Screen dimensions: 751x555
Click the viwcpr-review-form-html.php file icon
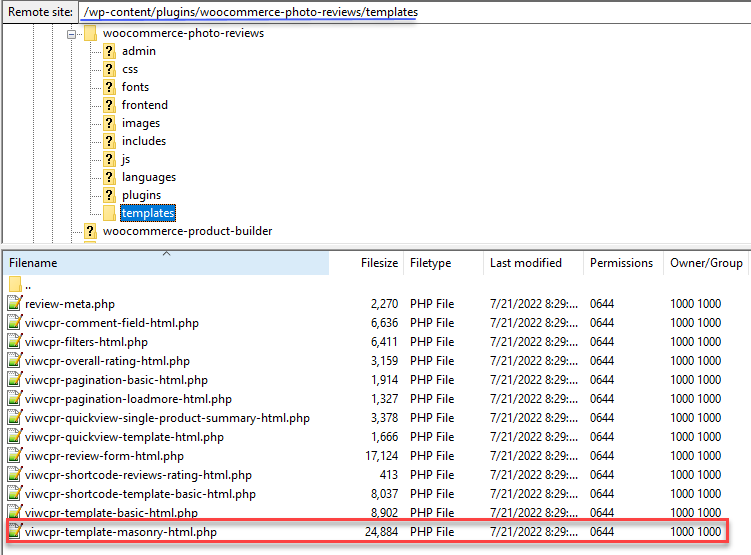(x=15, y=455)
